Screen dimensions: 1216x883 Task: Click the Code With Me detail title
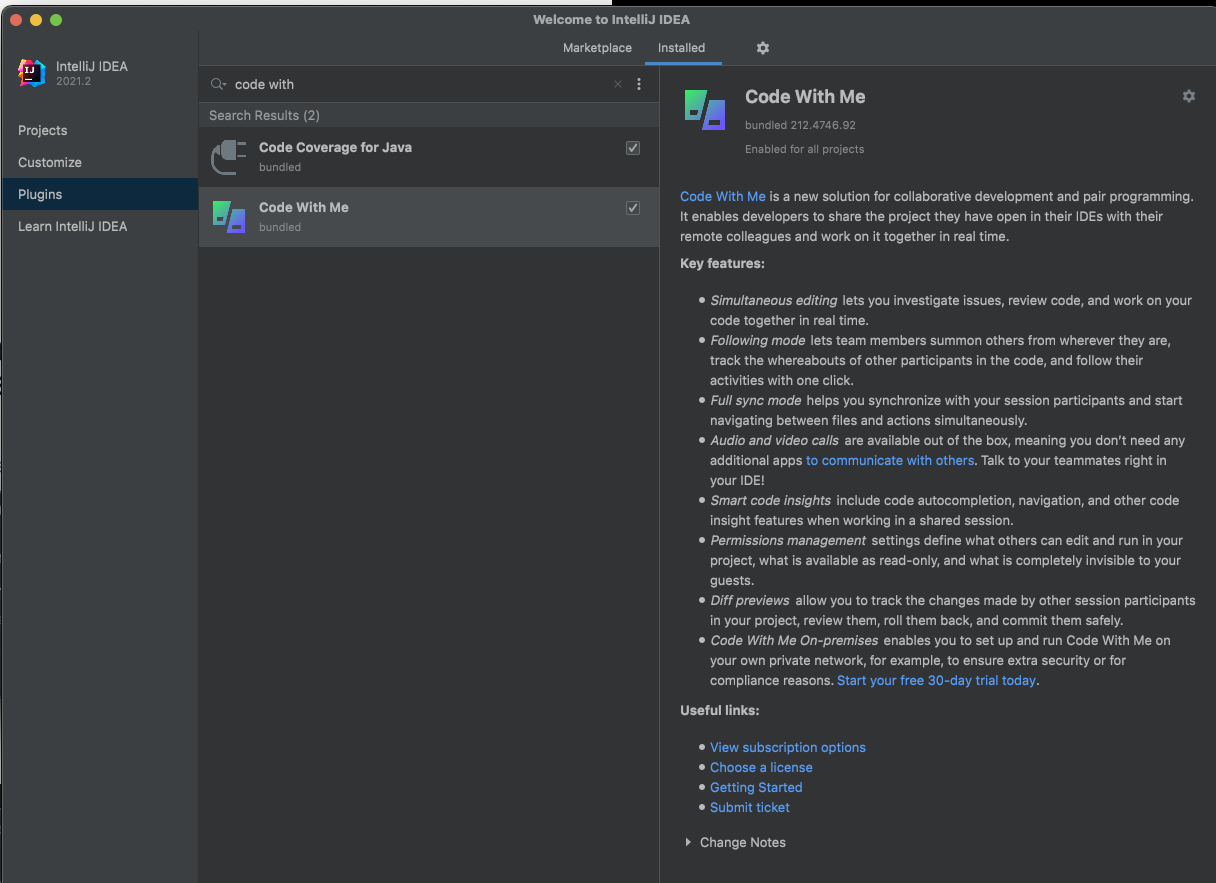pos(805,97)
